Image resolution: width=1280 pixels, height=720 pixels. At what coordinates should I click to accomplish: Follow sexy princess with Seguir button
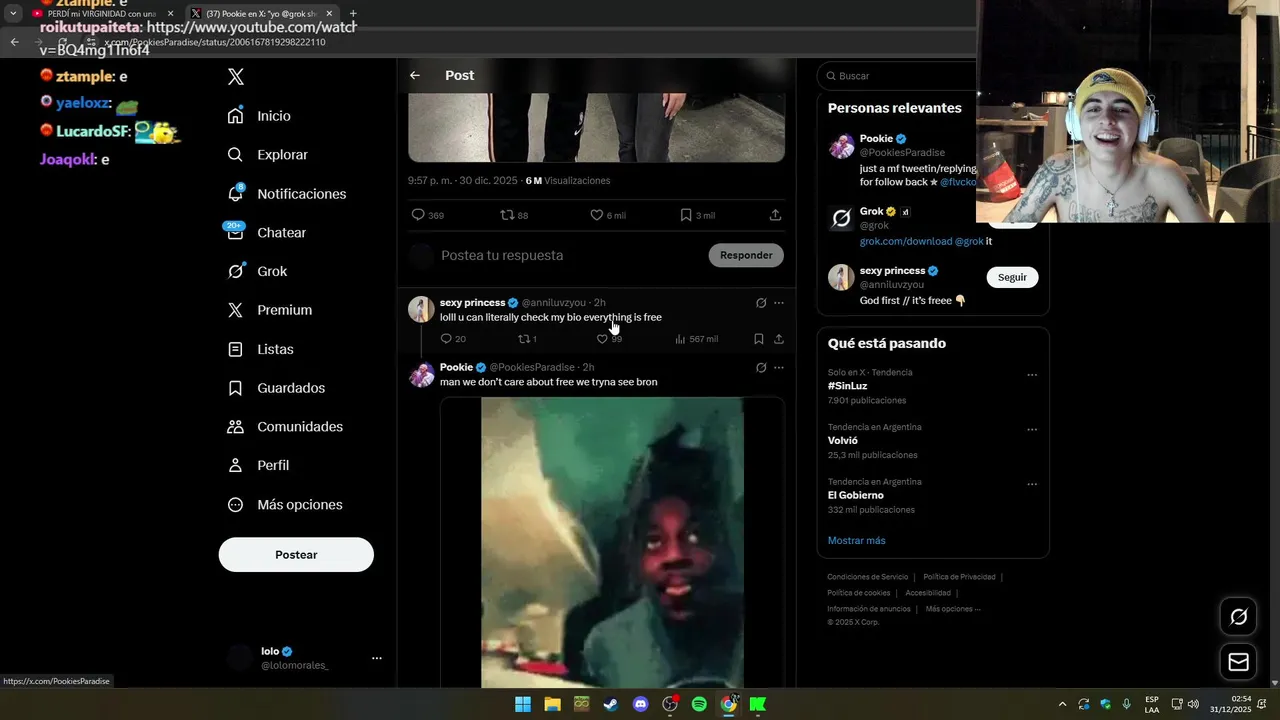point(1012,277)
